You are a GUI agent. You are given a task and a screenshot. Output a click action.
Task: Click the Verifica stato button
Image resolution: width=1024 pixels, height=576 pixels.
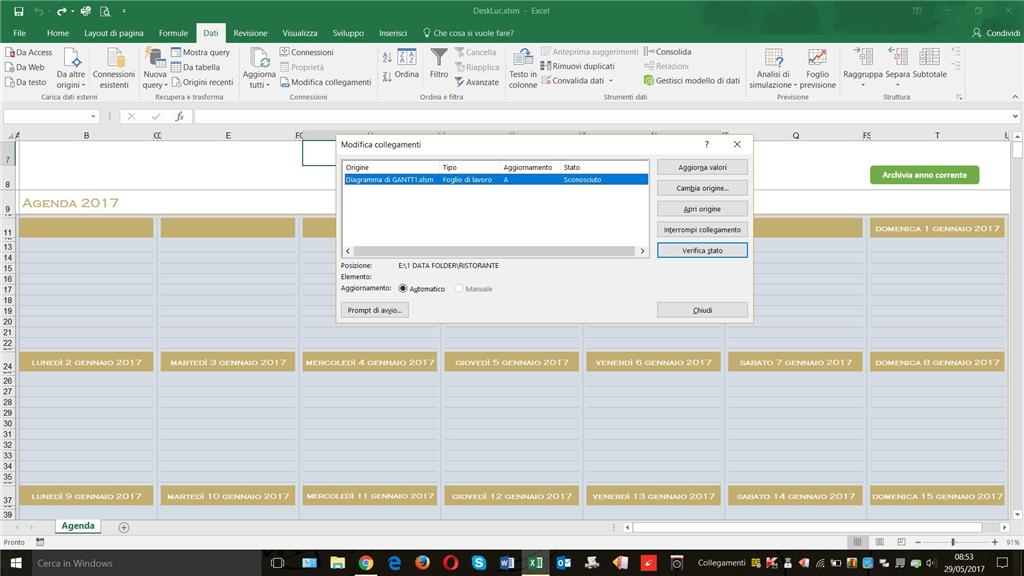click(702, 250)
